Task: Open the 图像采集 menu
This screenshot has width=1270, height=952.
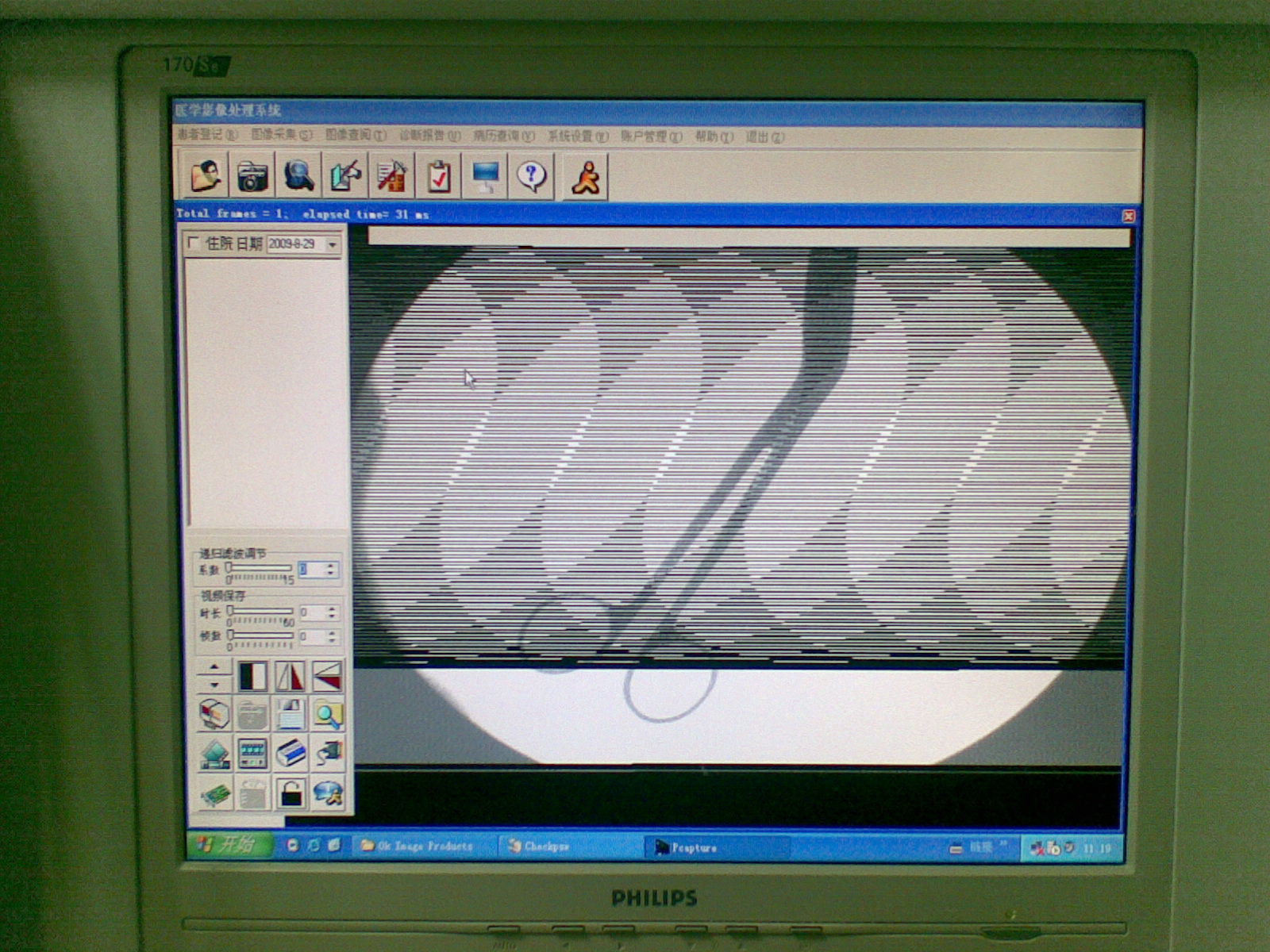Action: [282, 136]
